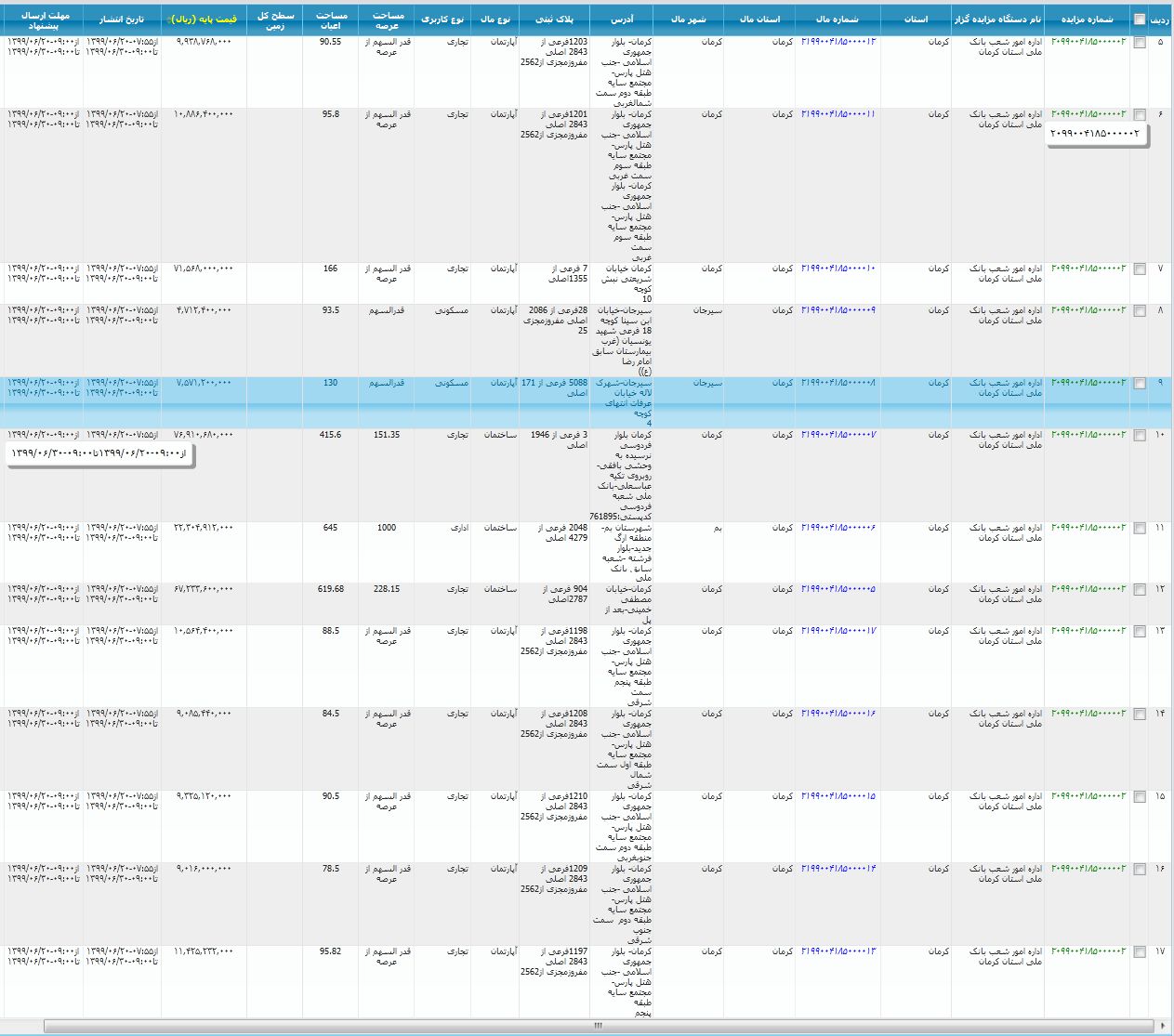
Task: Sort table by شماره مال column
Action: coord(837,20)
